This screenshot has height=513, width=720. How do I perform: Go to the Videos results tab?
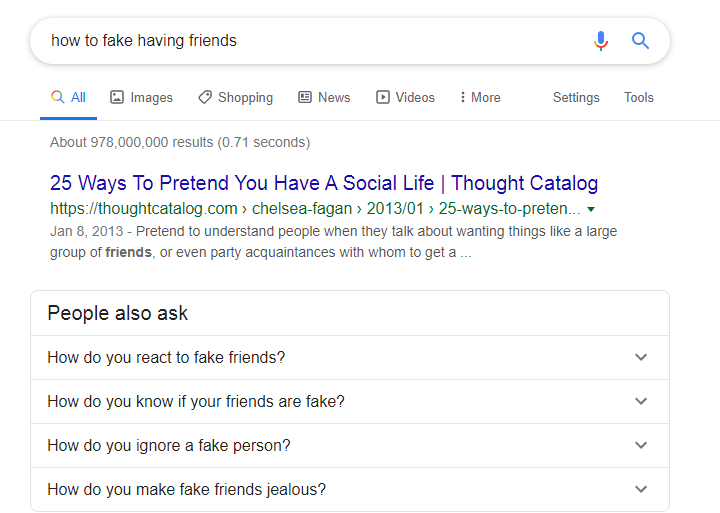[x=405, y=97]
